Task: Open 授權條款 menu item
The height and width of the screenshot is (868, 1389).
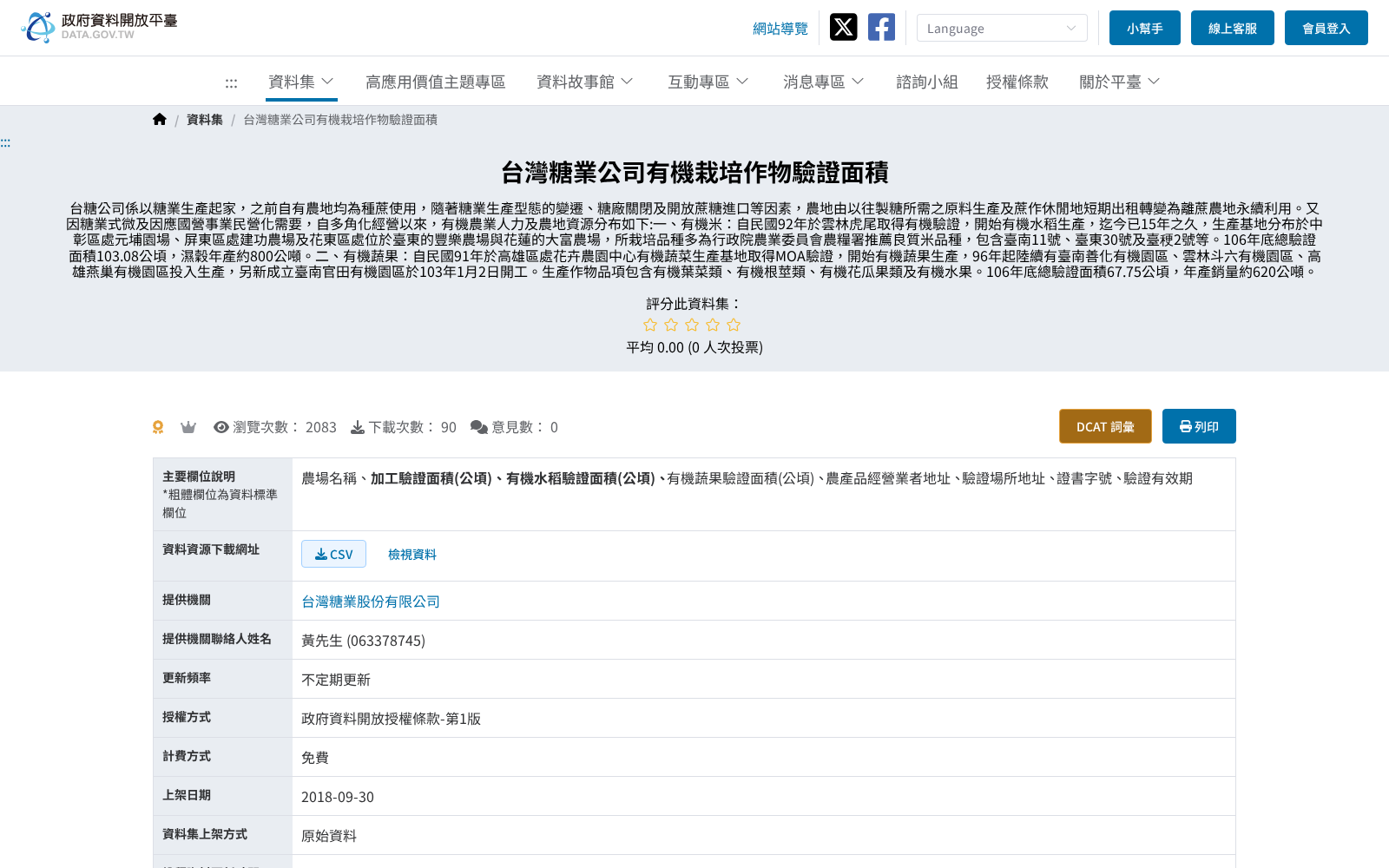Action: pyautogui.click(x=1017, y=82)
